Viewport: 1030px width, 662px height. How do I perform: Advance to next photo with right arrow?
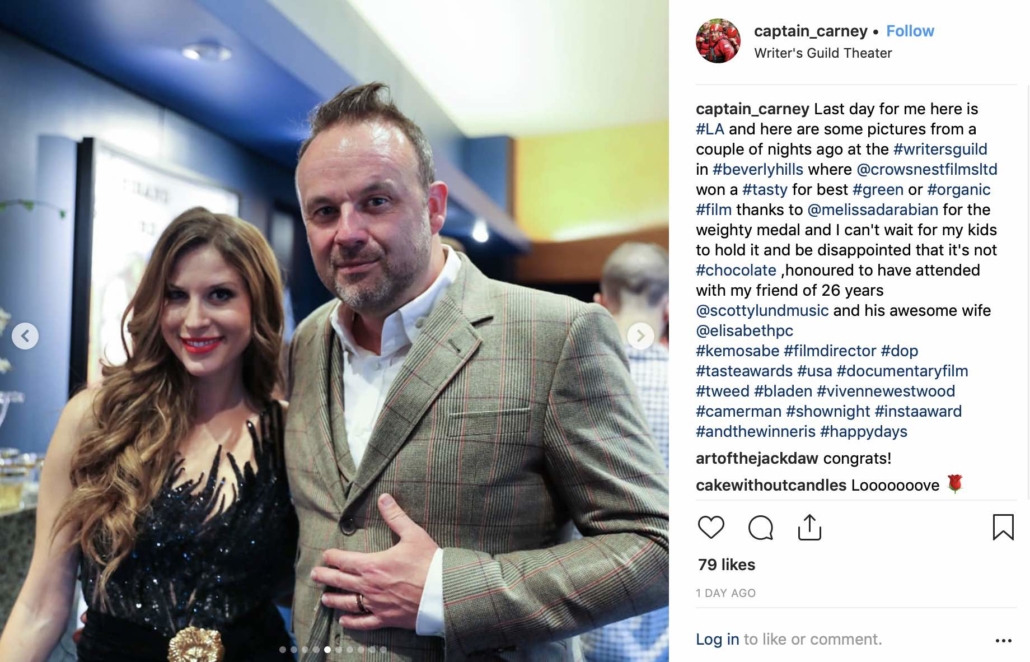click(x=640, y=336)
